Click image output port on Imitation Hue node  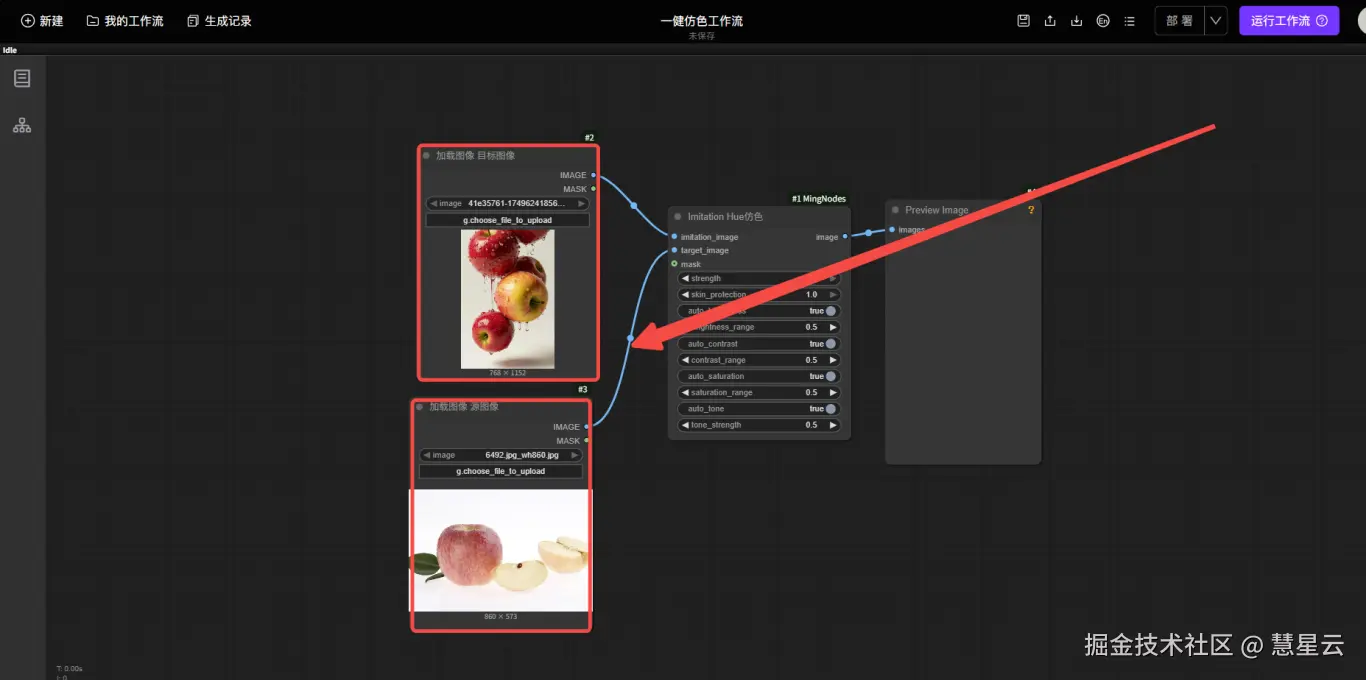tap(845, 237)
